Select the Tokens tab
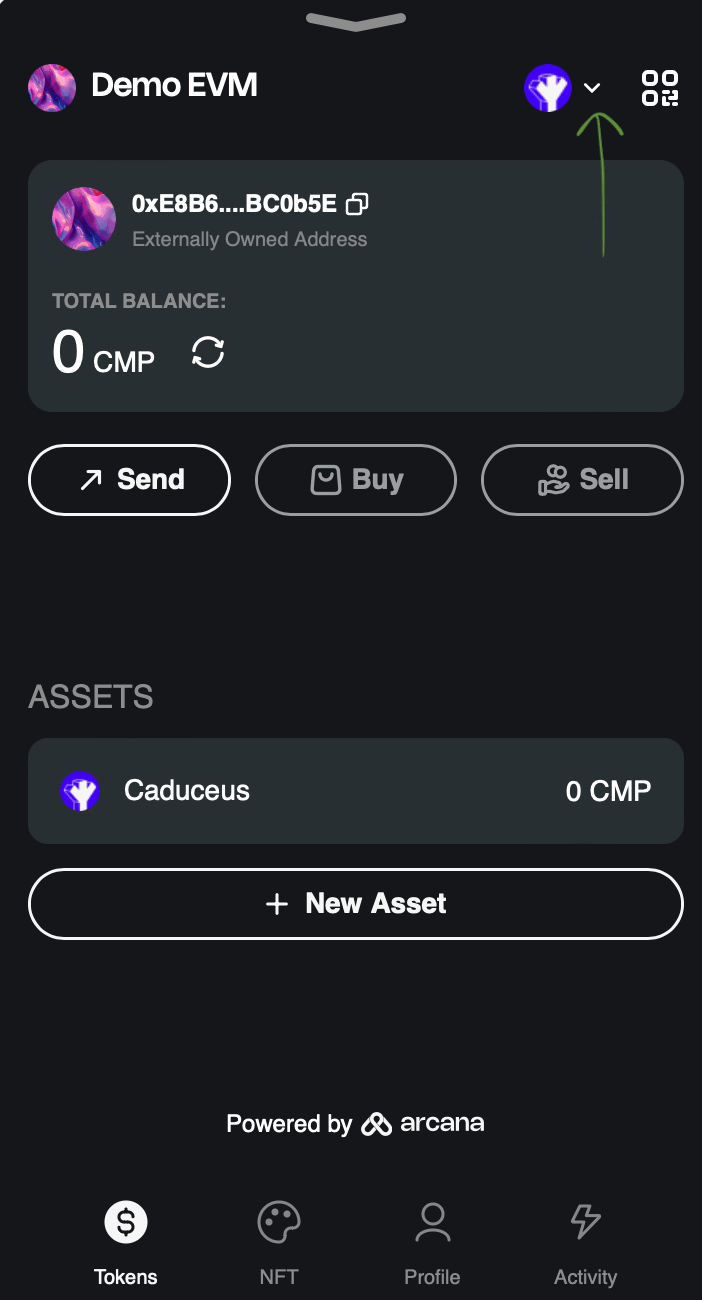The height and width of the screenshot is (1300, 702). click(x=126, y=1244)
